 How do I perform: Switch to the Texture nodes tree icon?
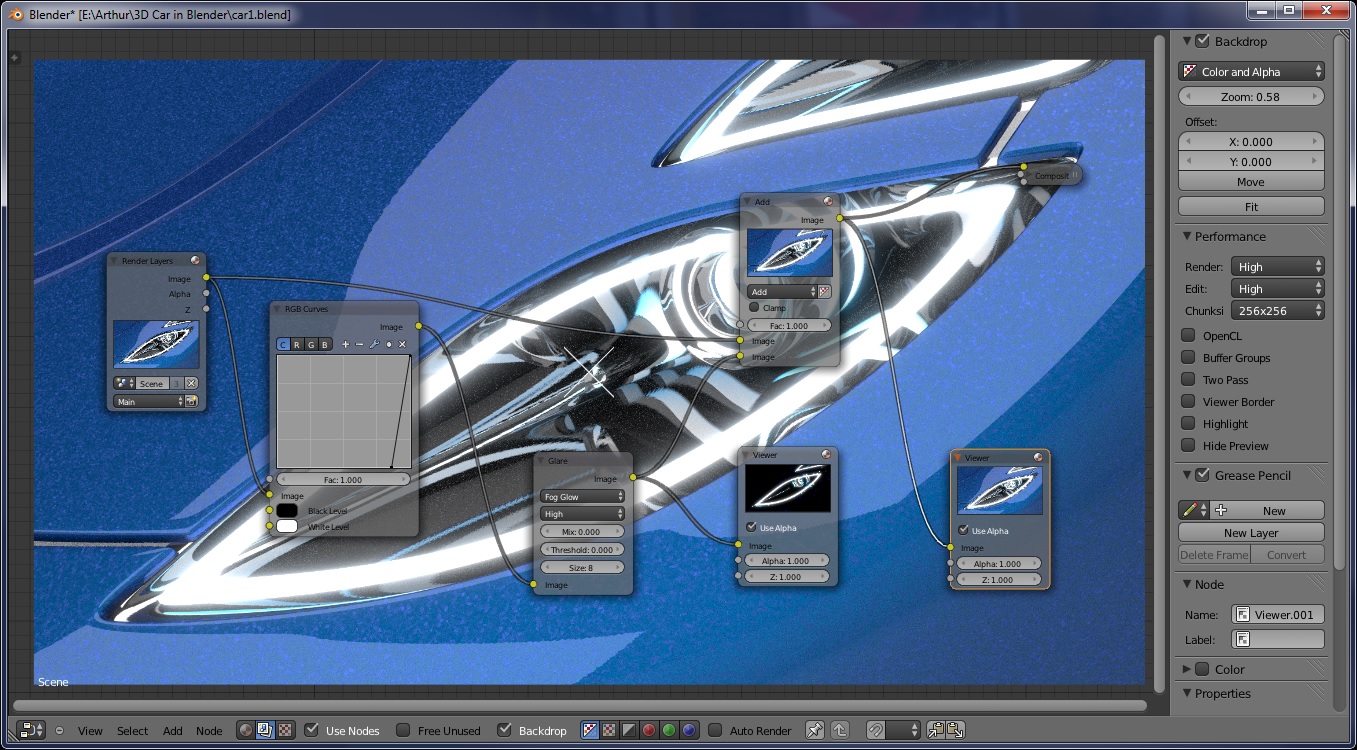tap(285, 730)
